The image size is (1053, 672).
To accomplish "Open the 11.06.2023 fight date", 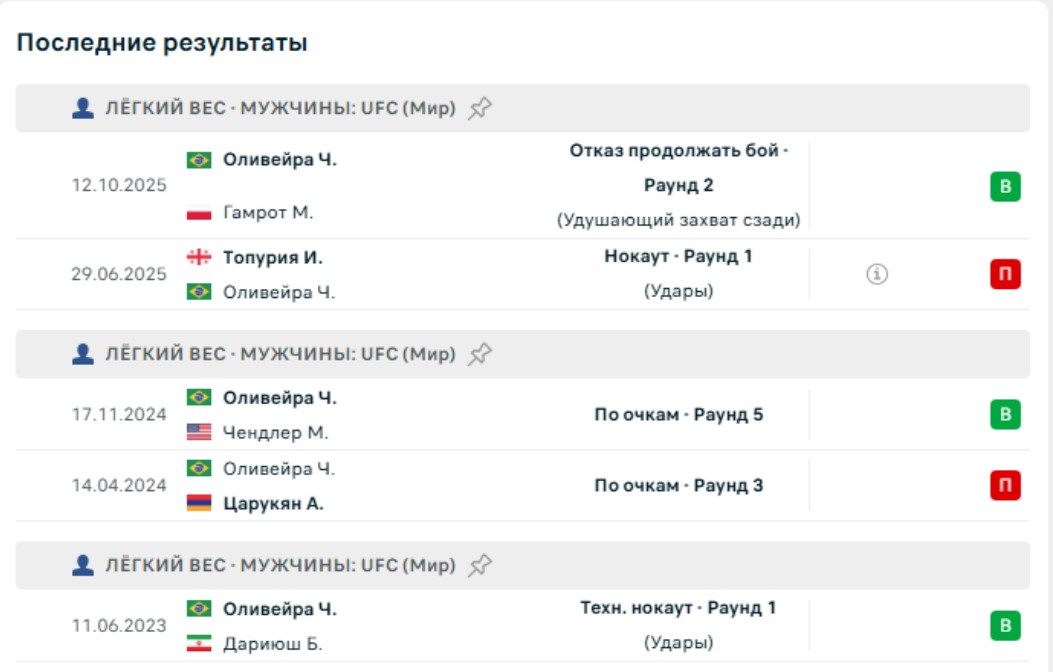I will [119, 626].
